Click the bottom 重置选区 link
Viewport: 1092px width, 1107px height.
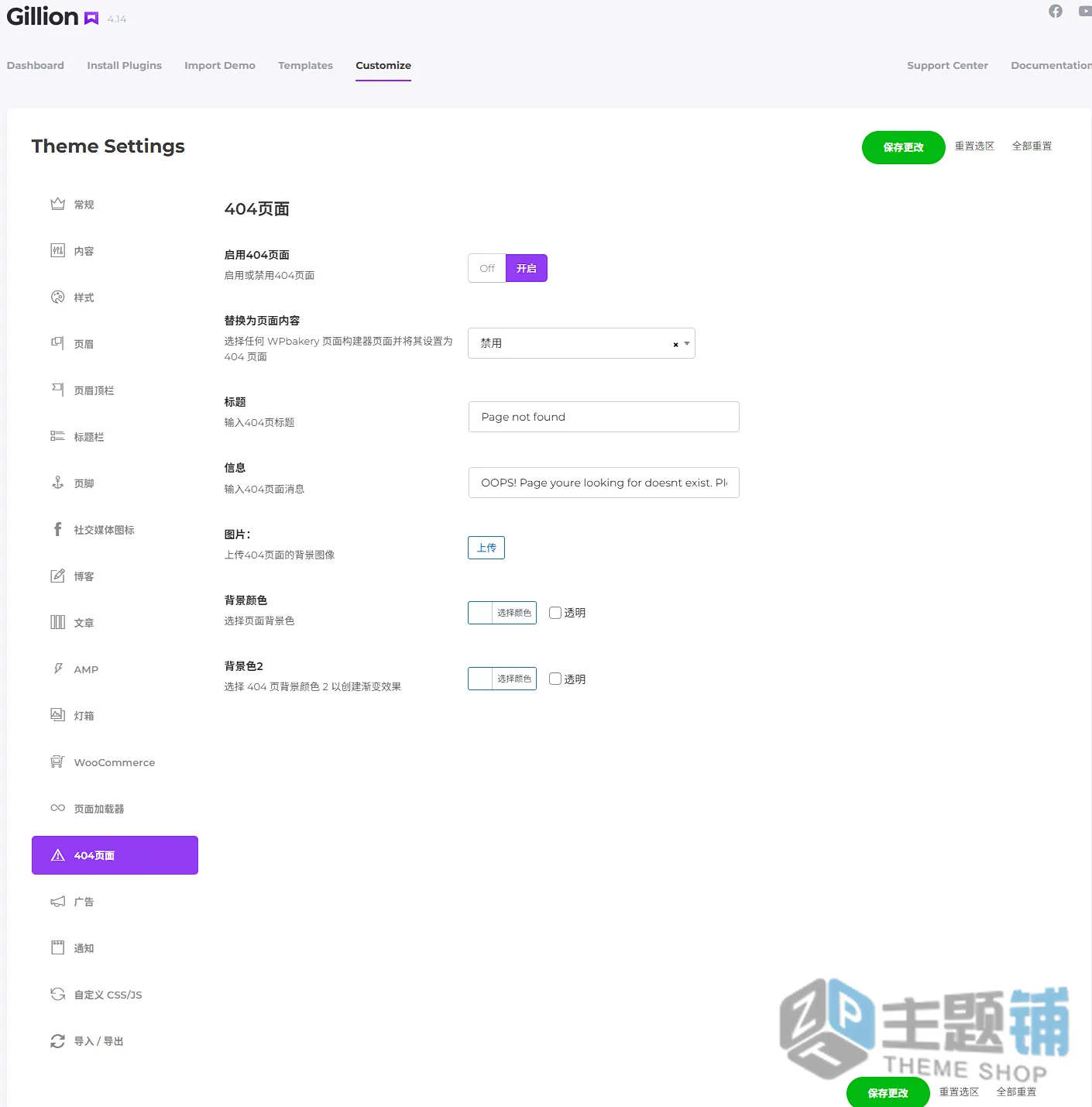(959, 1092)
